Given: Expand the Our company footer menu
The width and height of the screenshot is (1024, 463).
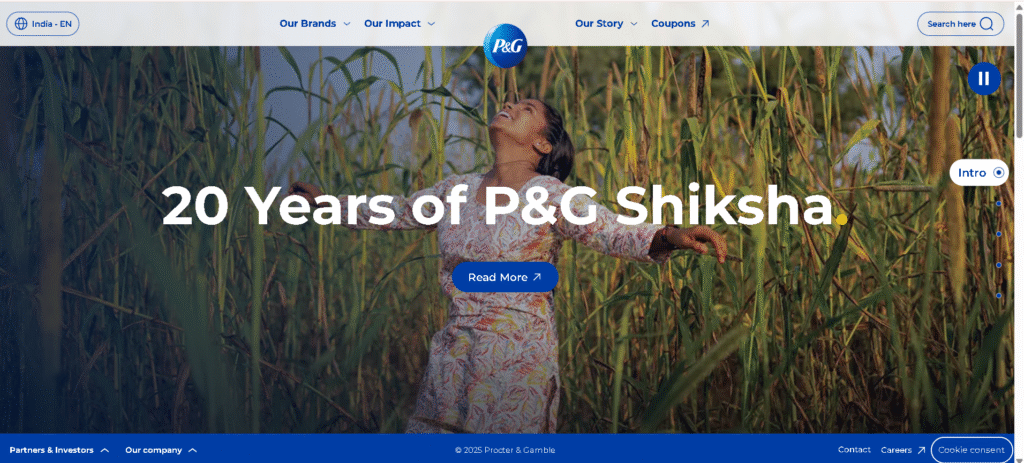Looking at the screenshot, I should [x=161, y=450].
